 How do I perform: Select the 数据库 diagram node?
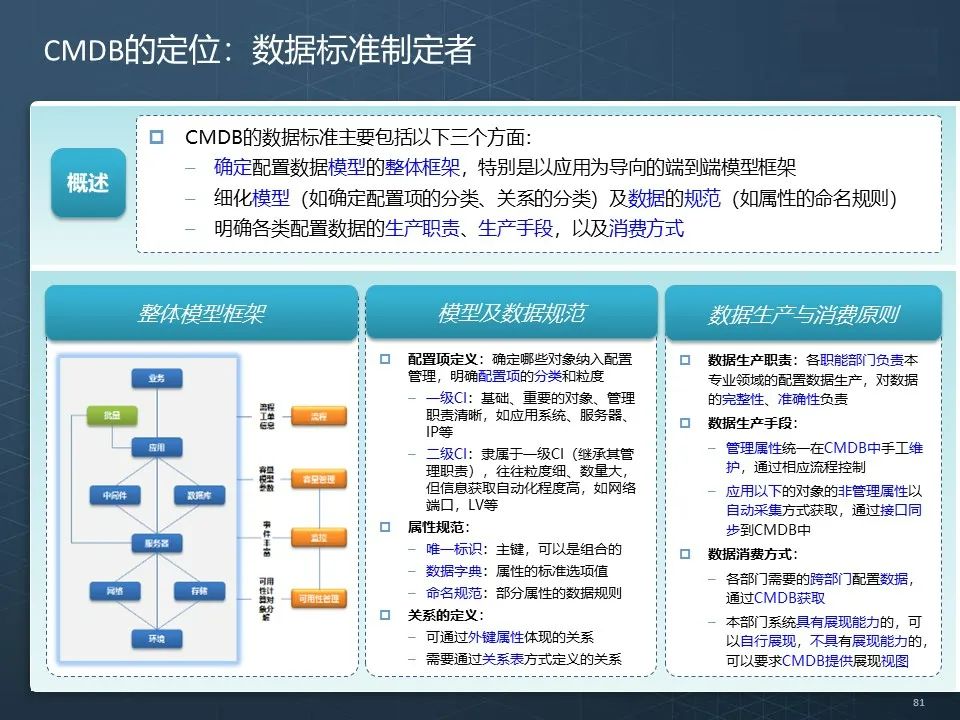pyautogui.click(x=200, y=495)
